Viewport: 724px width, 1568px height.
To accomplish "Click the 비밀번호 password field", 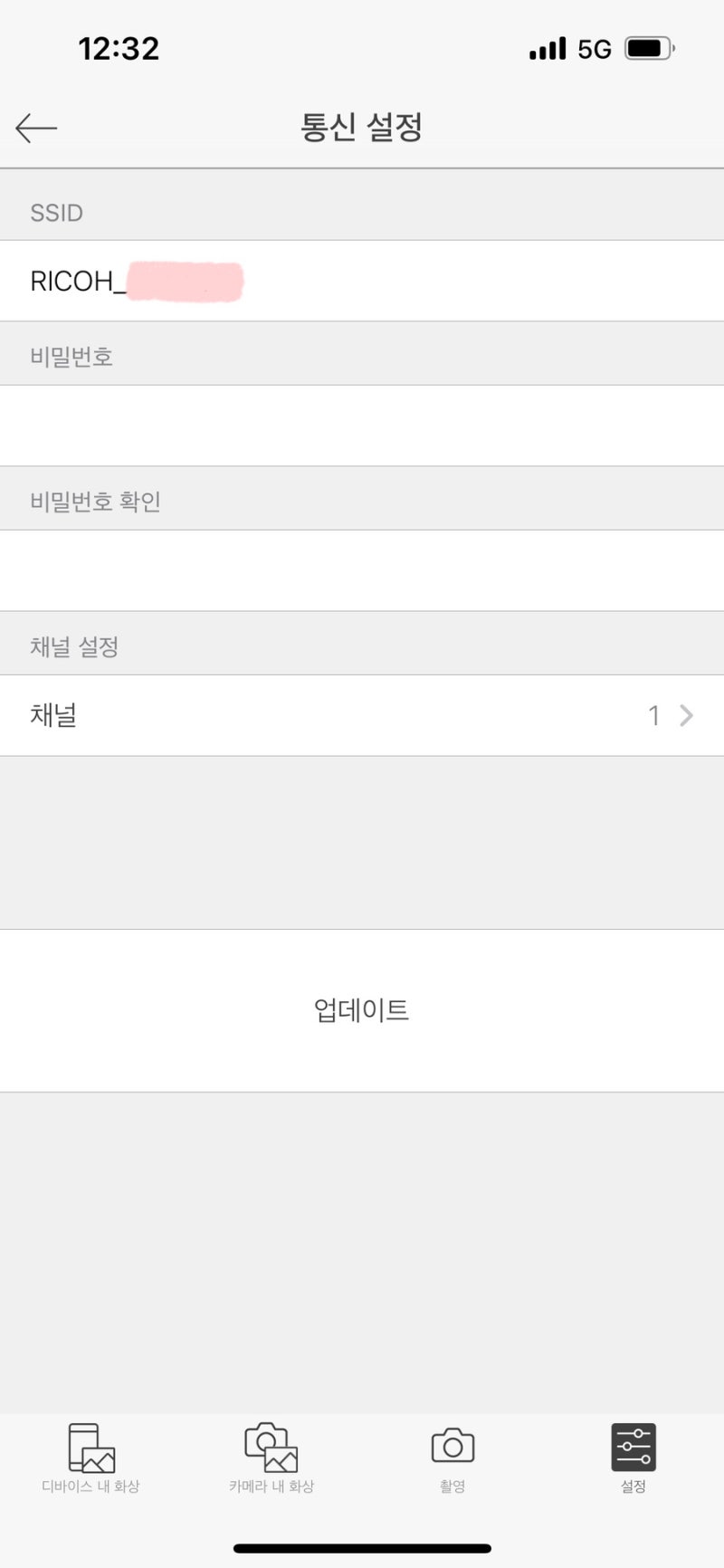I will pyautogui.click(x=361, y=425).
